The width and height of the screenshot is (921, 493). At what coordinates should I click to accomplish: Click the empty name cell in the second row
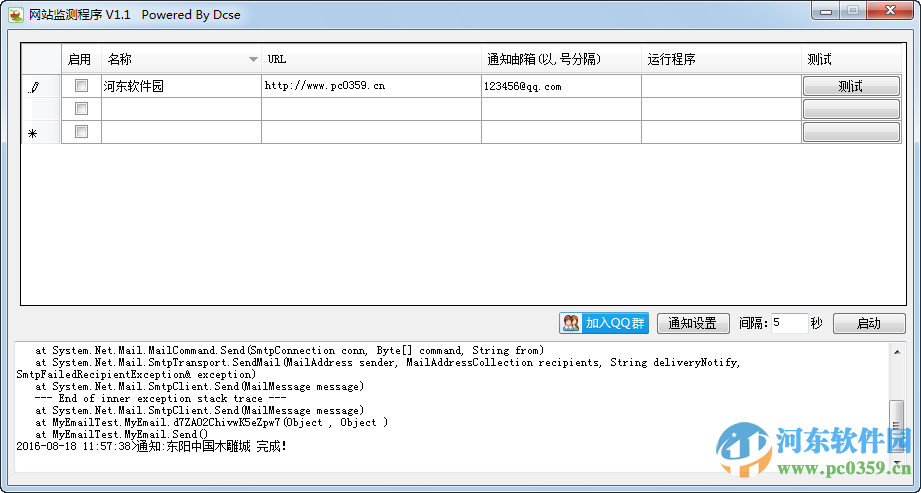181,109
